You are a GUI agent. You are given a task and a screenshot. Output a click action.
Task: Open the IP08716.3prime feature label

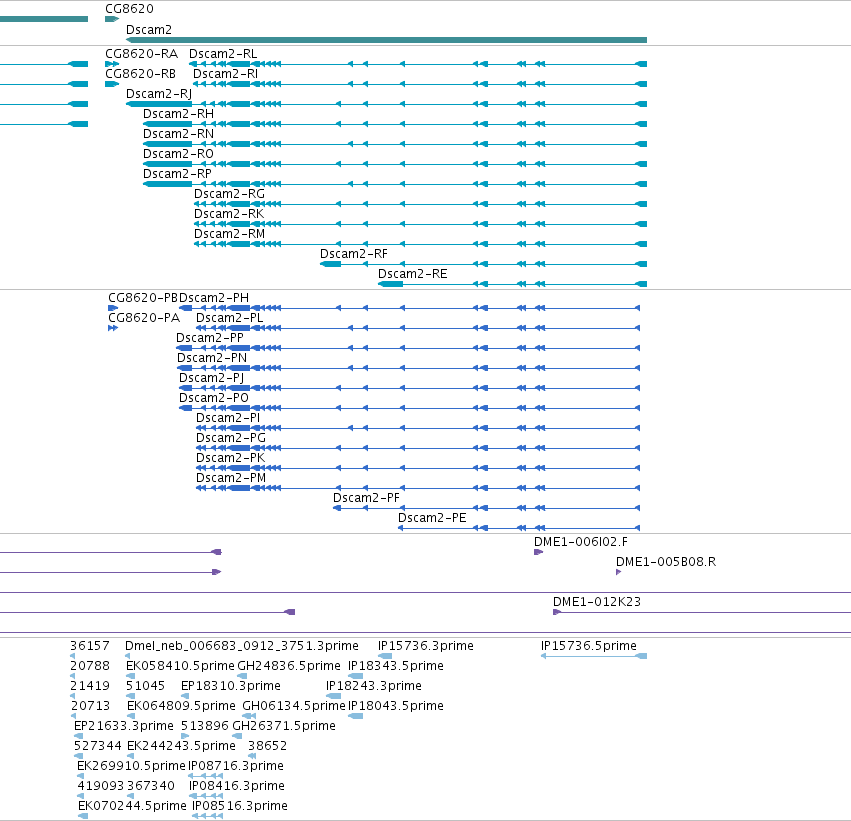236,767
